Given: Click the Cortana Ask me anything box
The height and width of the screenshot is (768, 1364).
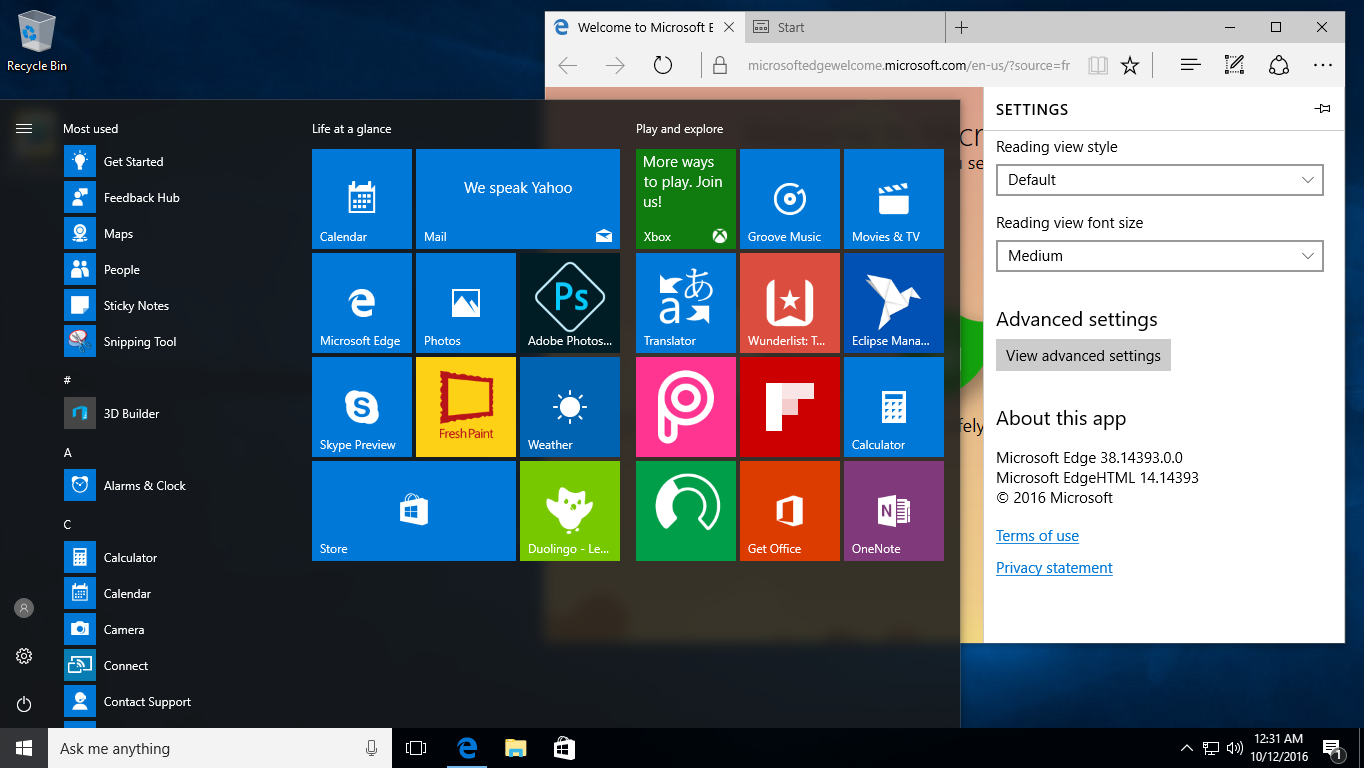Looking at the screenshot, I should 220,748.
